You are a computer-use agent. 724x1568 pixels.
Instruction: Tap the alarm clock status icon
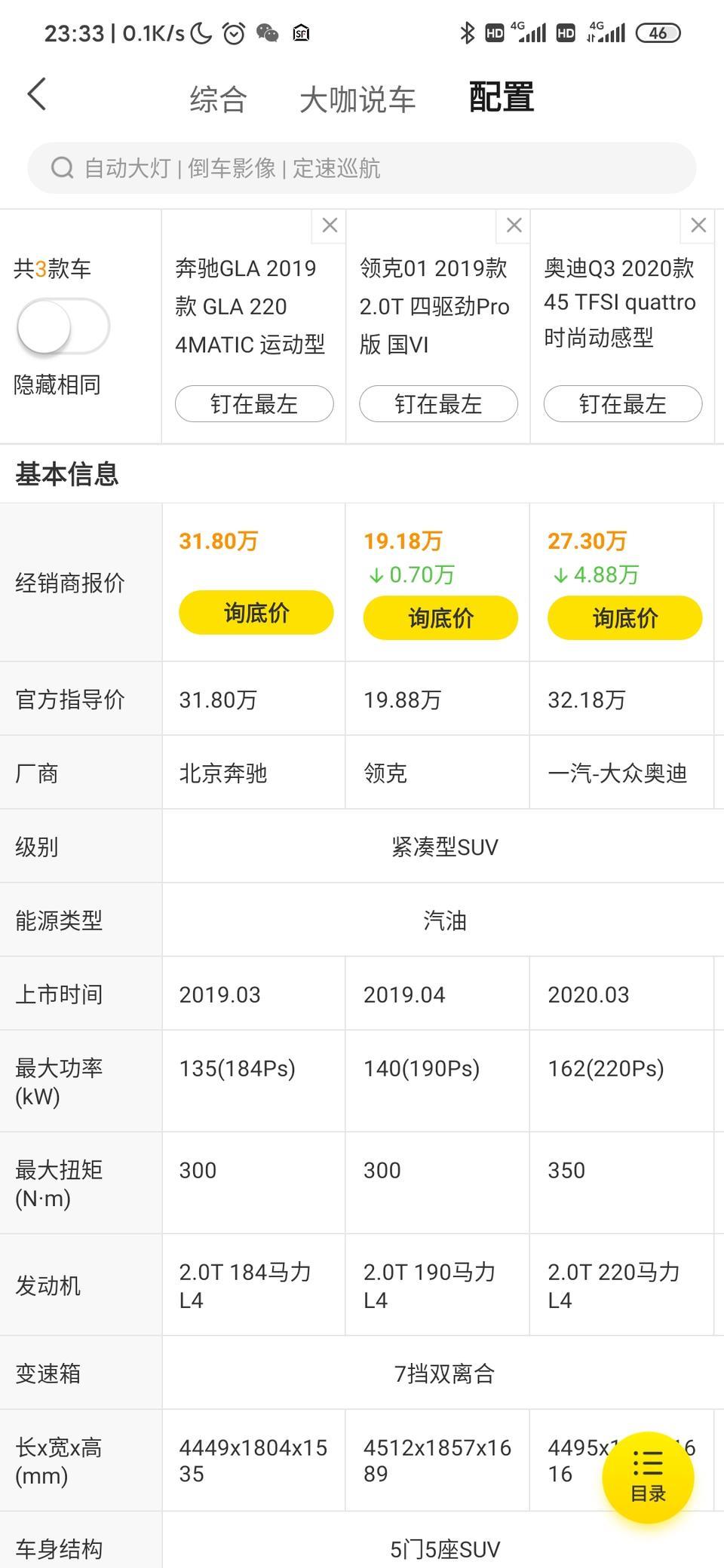coord(234,33)
